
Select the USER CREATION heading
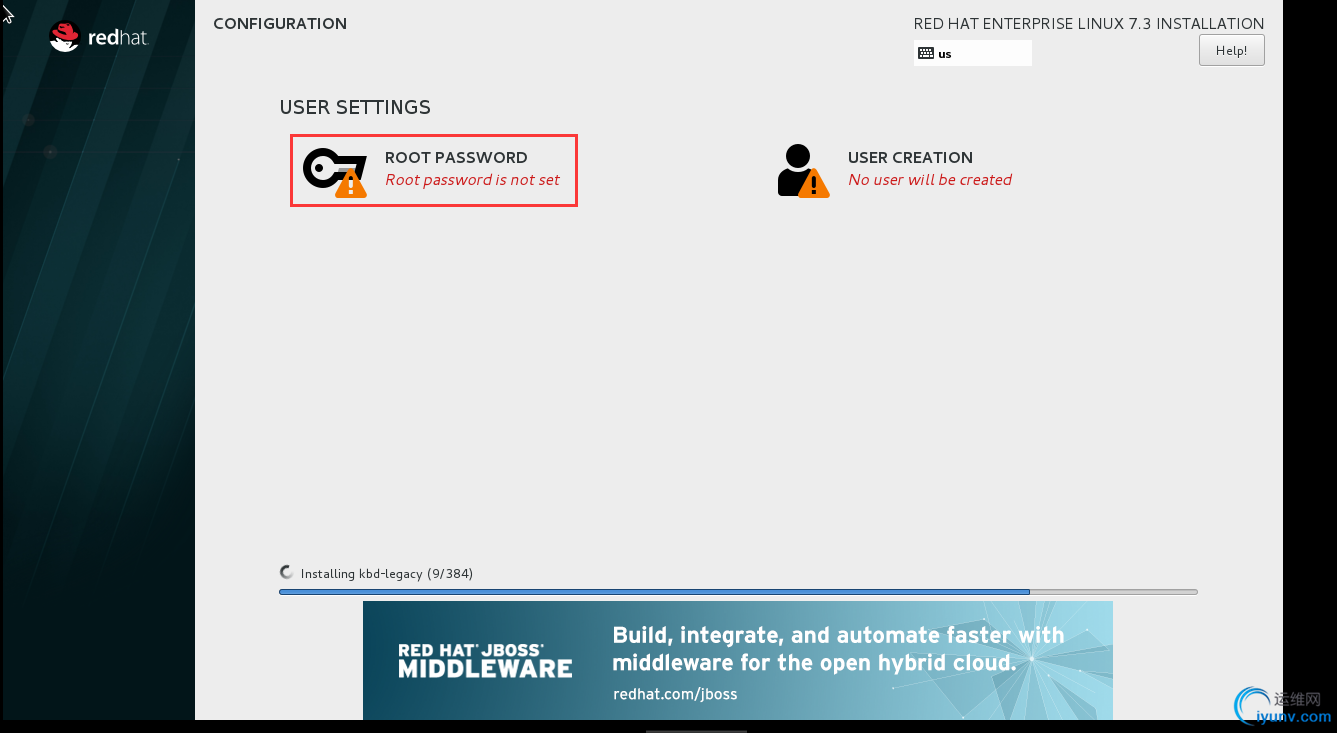click(x=910, y=157)
